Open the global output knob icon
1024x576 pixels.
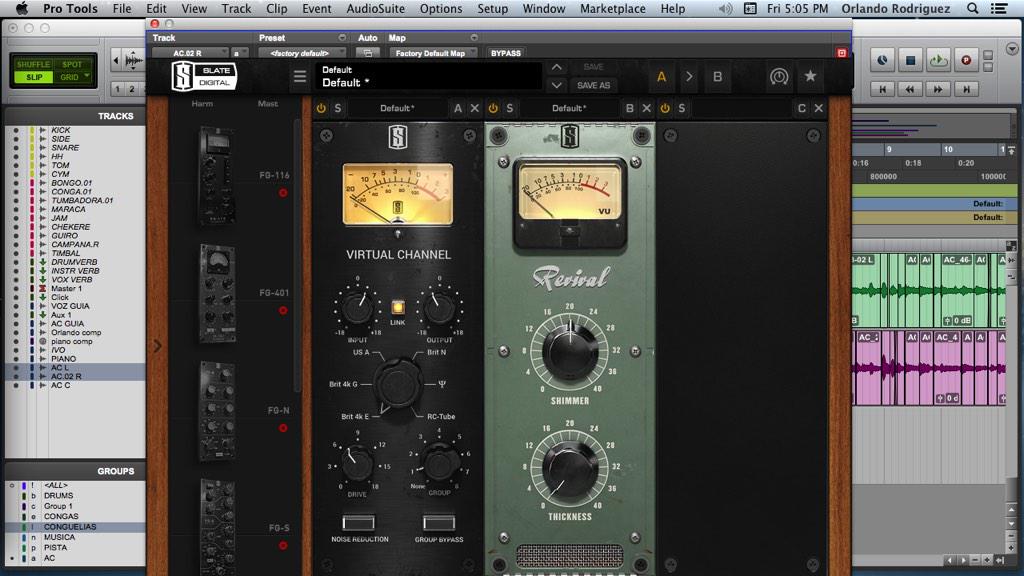click(x=778, y=76)
